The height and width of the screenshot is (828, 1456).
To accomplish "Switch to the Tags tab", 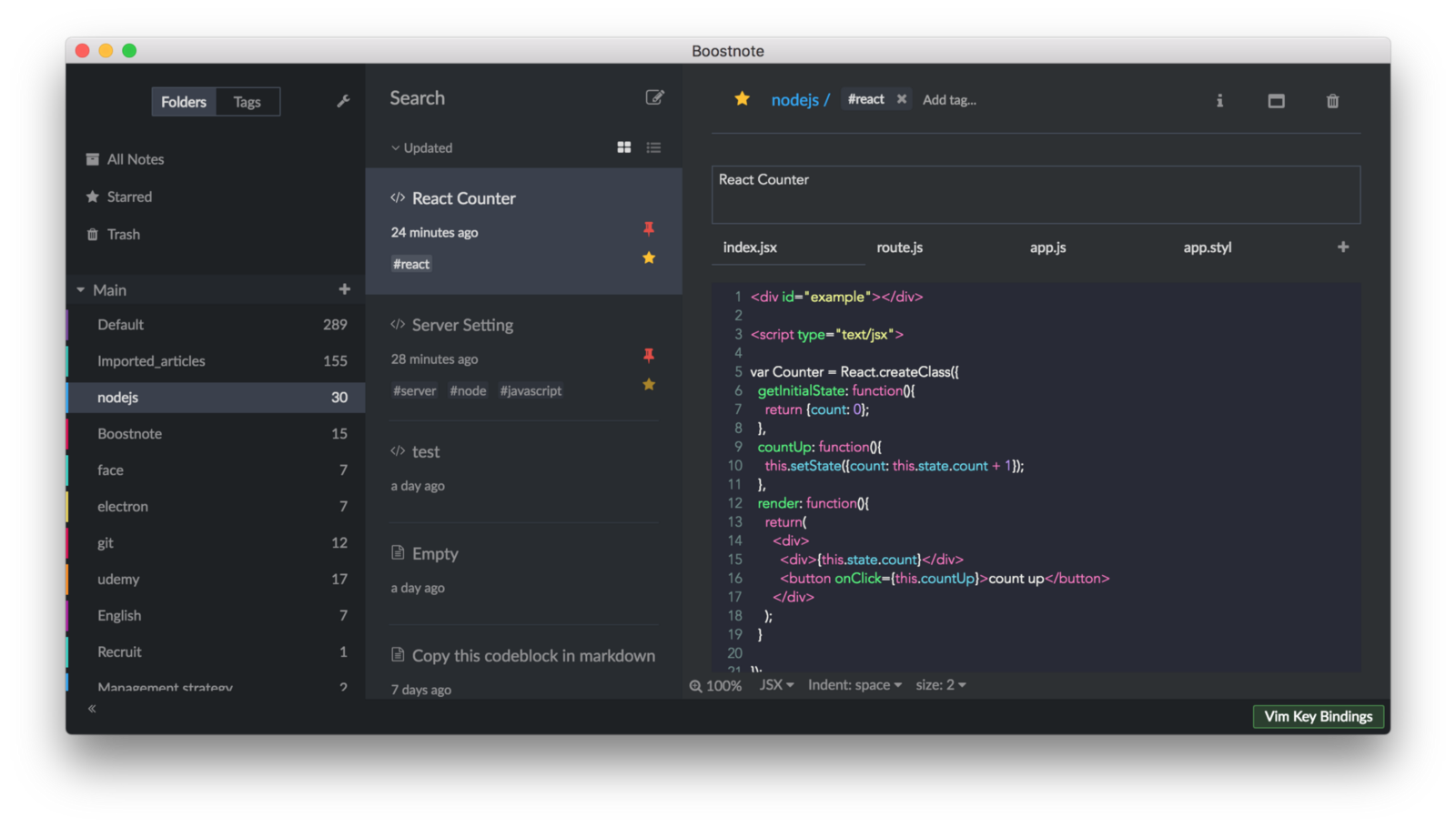I will [247, 102].
